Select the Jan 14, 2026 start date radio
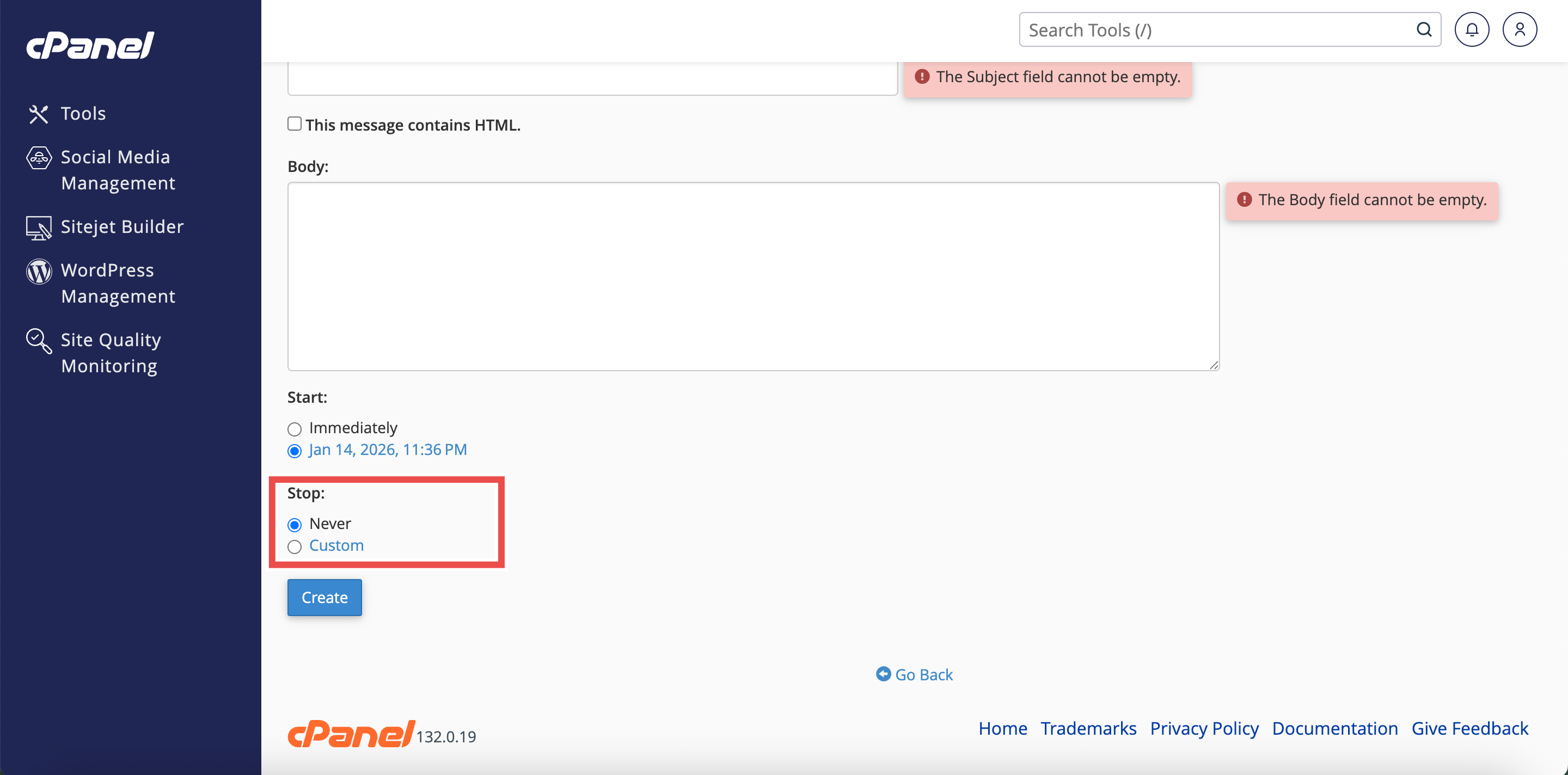Screen dimensions: 1568x775 [295, 451]
